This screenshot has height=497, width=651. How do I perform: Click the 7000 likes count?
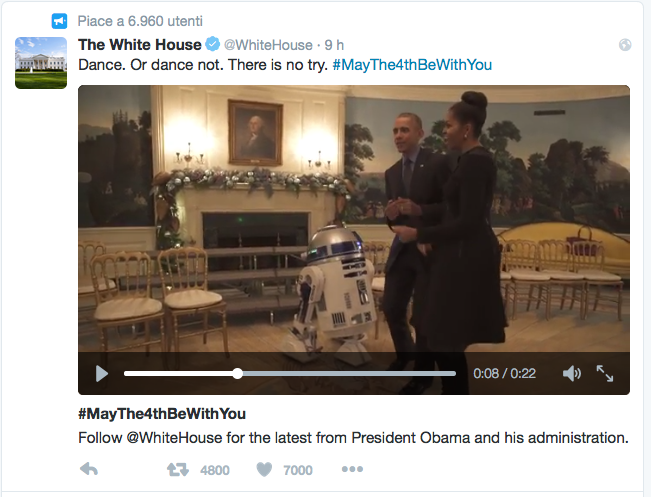click(x=298, y=470)
